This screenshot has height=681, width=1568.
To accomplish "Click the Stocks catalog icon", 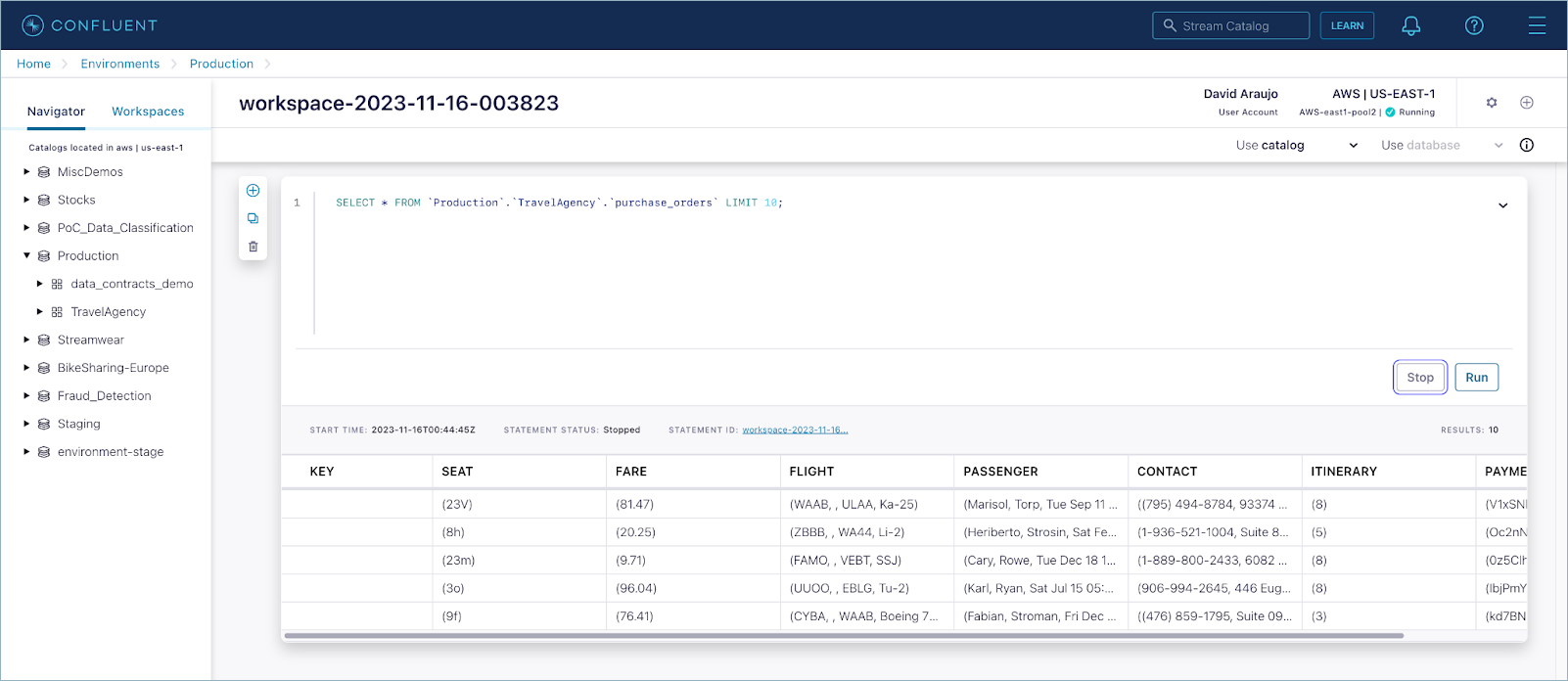I will (x=44, y=200).
